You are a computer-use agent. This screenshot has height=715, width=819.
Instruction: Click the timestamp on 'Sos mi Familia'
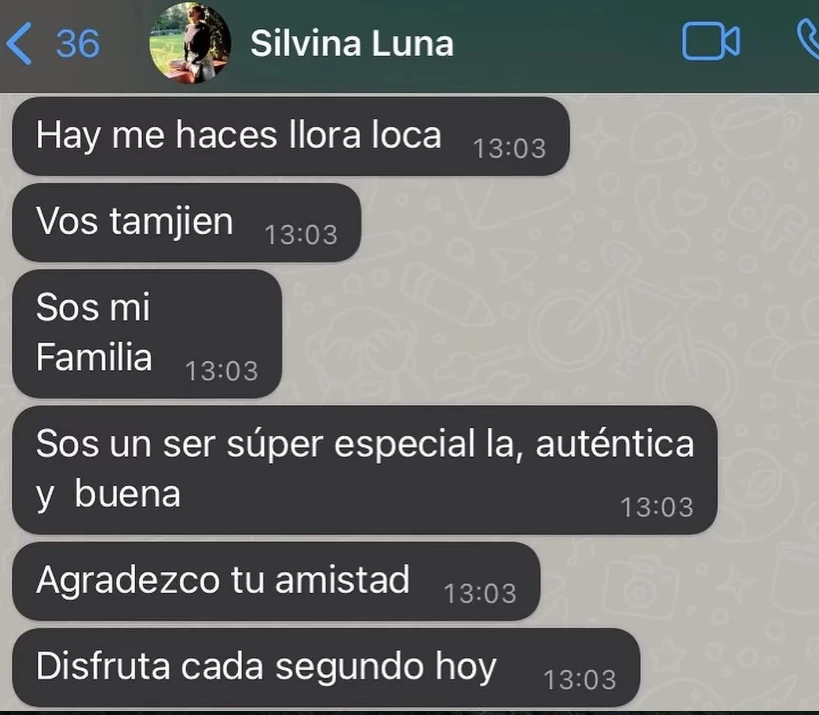221,371
